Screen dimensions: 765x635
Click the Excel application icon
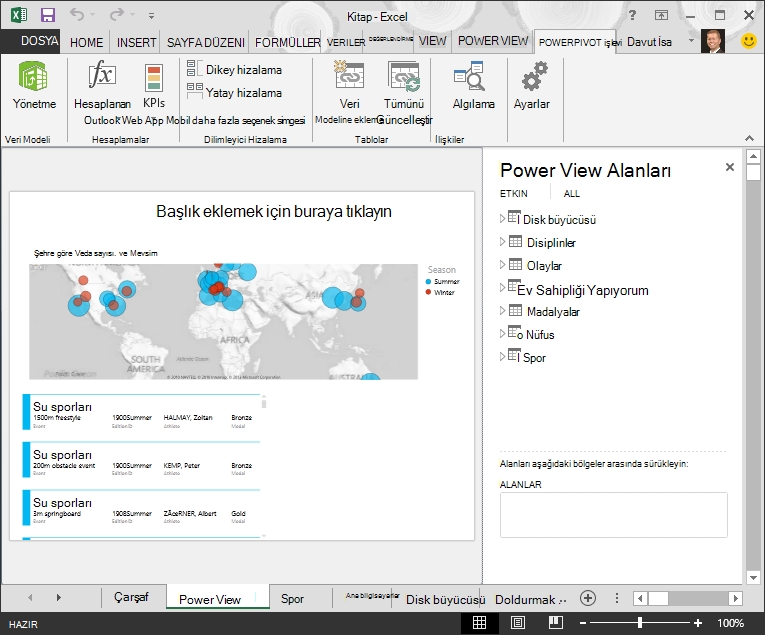[19, 15]
